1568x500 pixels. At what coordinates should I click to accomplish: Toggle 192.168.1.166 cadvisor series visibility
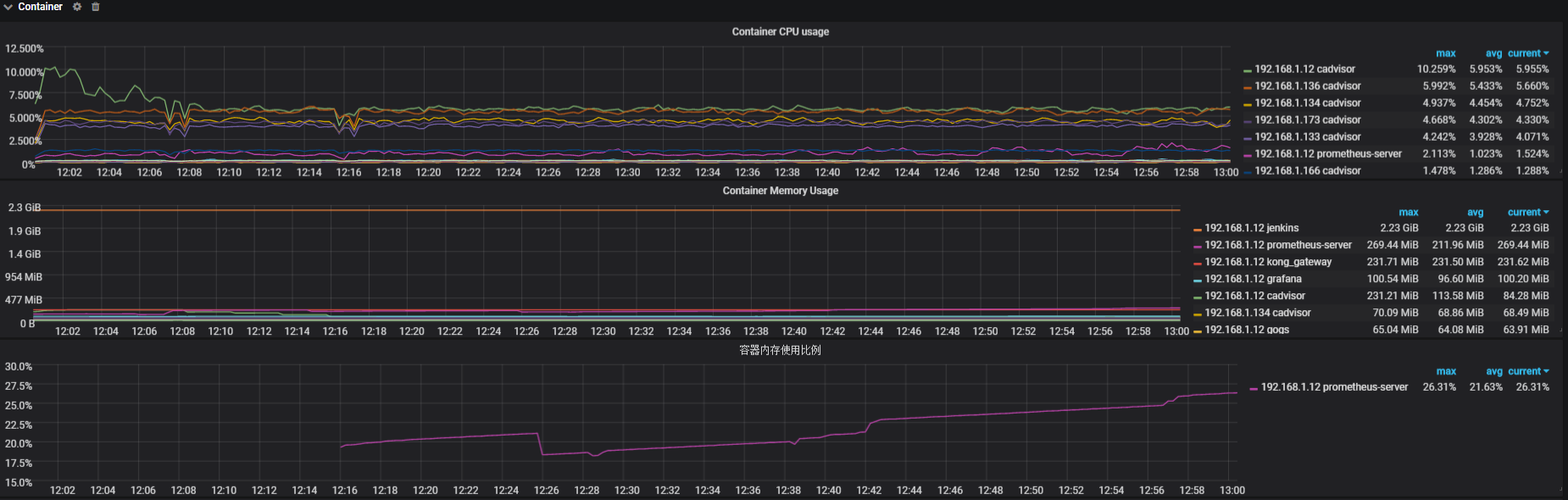tap(1308, 171)
